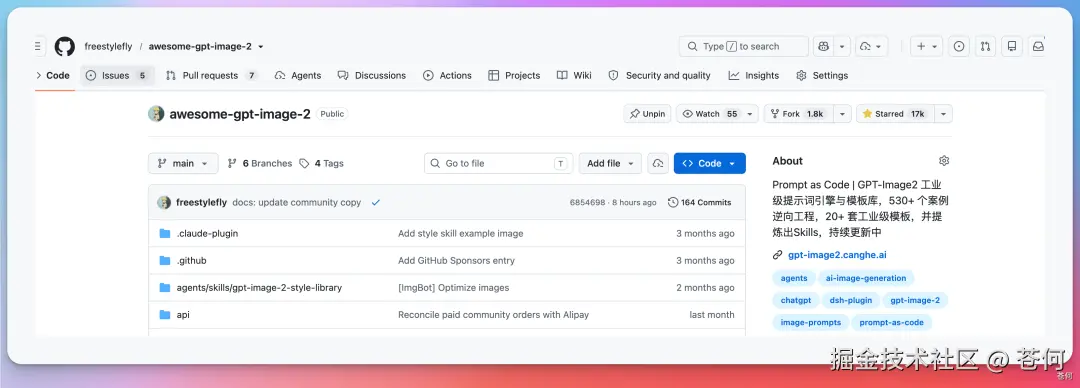Expand the star lists dropdown arrow
The width and height of the screenshot is (1080, 388).
point(943,114)
